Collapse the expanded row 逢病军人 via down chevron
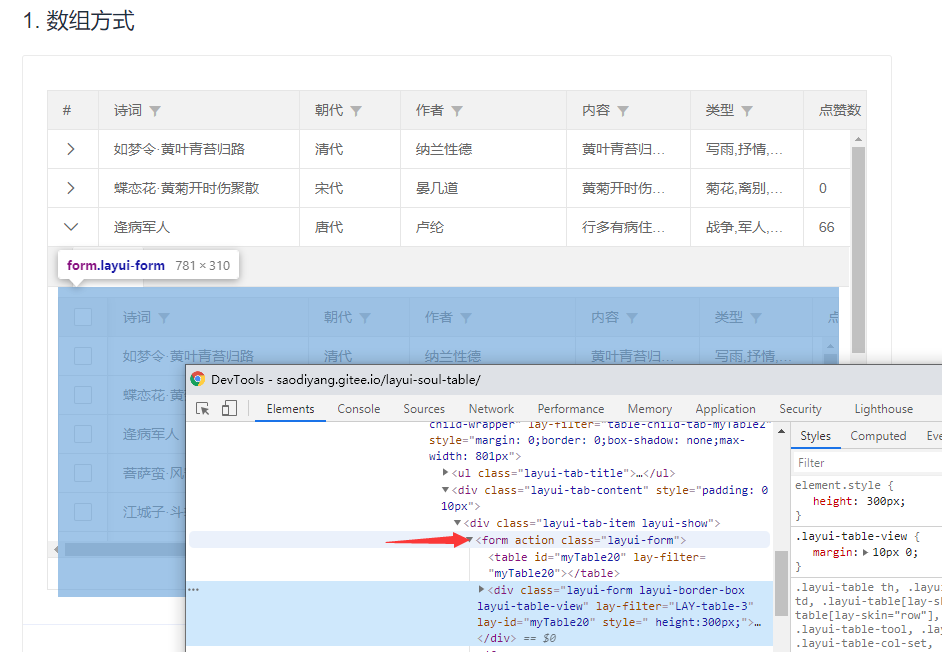Image resolution: width=942 pixels, height=652 pixels. [x=71, y=227]
